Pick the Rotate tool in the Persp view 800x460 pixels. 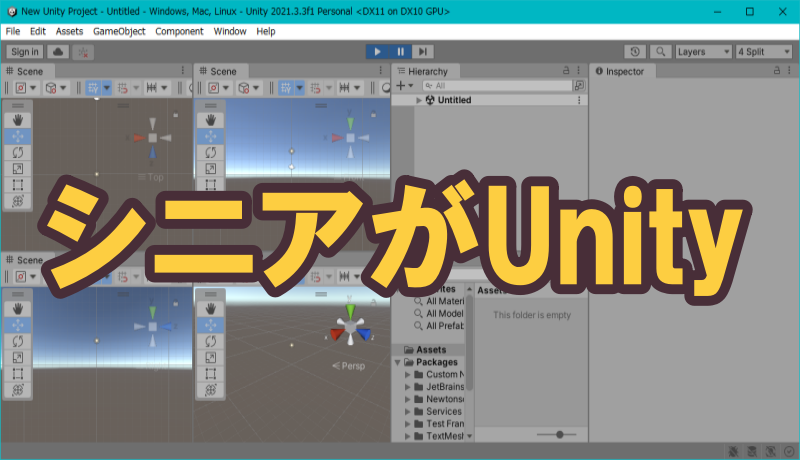[211, 341]
